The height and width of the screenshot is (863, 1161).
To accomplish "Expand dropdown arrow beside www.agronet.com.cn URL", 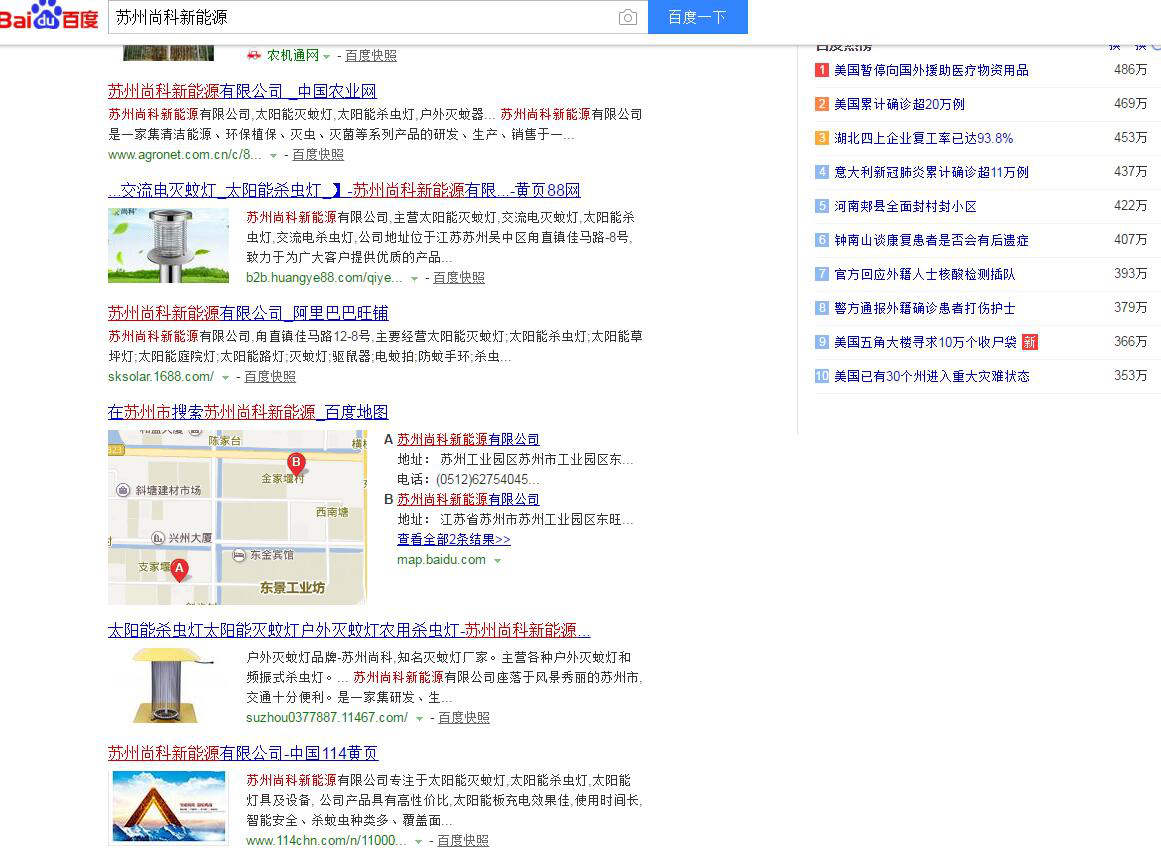I will pos(273,155).
